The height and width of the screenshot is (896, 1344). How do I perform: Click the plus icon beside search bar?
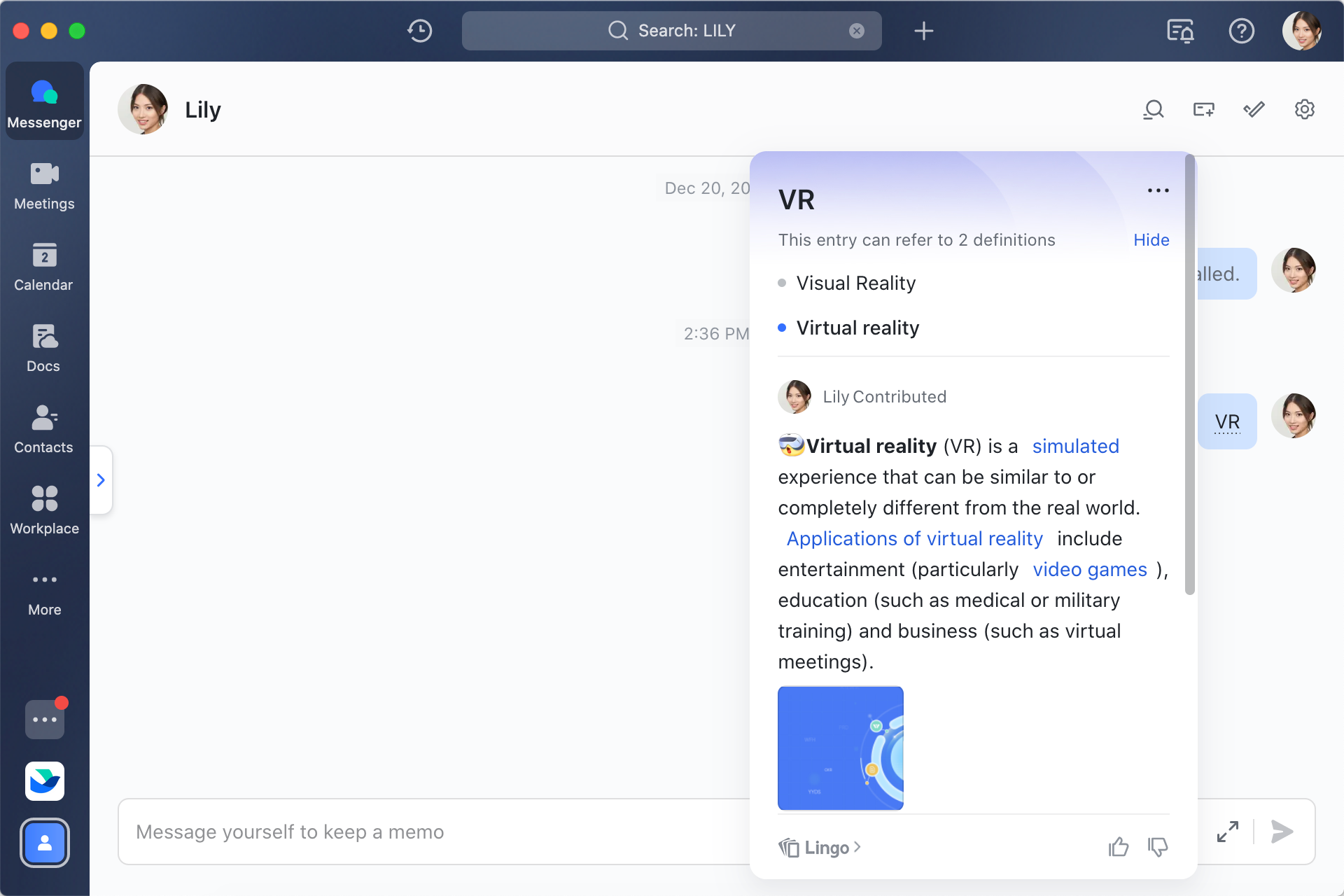(923, 31)
